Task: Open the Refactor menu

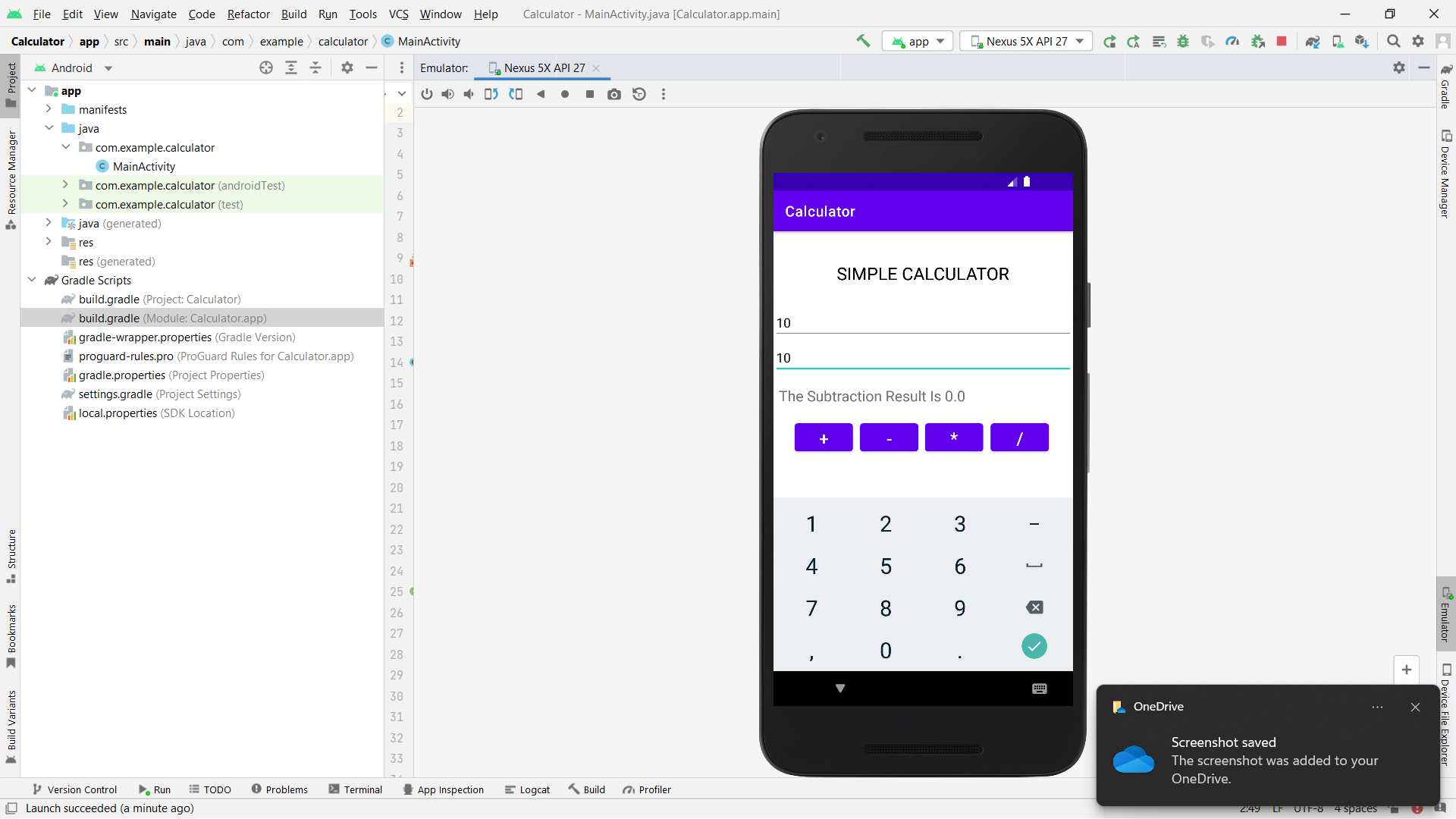Action: [x=248, y=14]
